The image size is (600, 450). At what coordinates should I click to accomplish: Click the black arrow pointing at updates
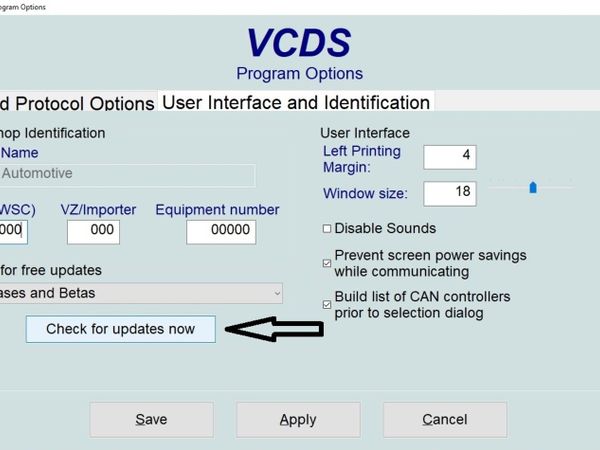pyautogui.click(x=273, y=329)
